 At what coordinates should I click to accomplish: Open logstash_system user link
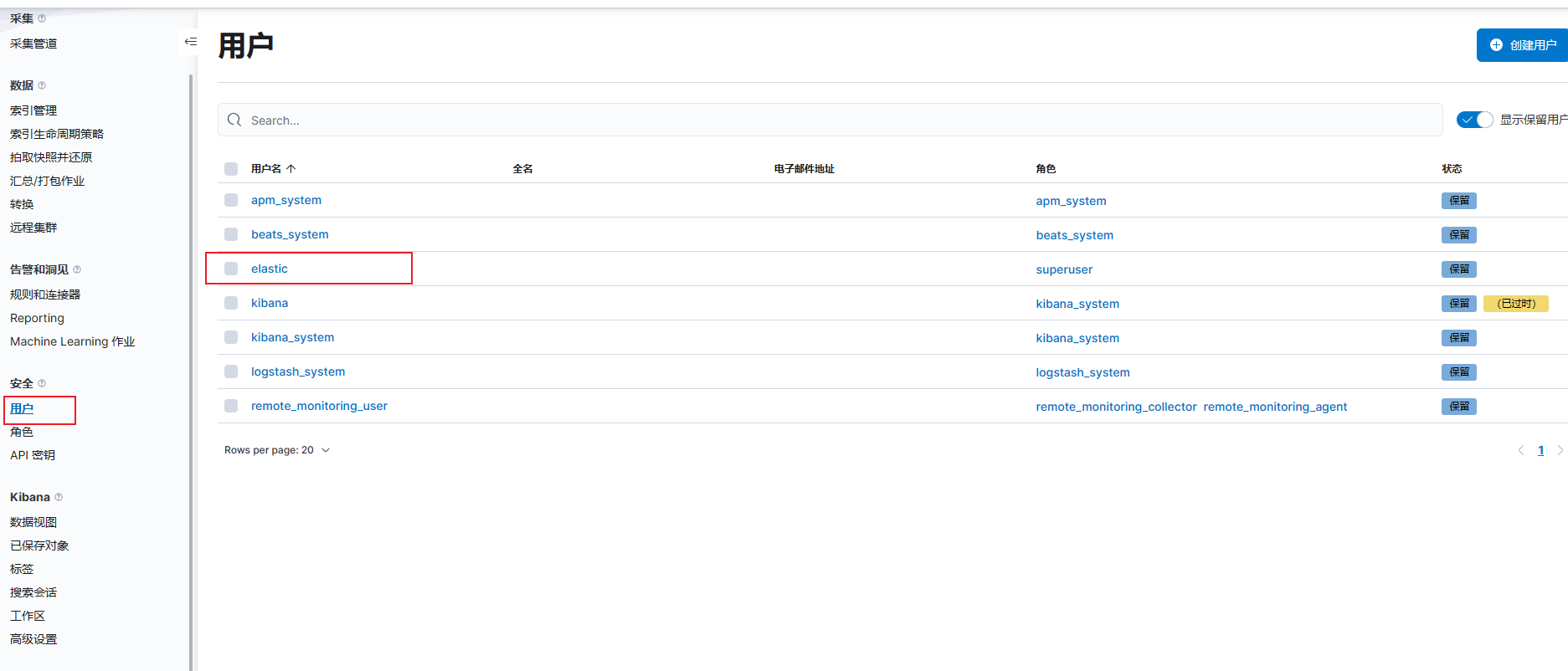click(x=298, y=371)
